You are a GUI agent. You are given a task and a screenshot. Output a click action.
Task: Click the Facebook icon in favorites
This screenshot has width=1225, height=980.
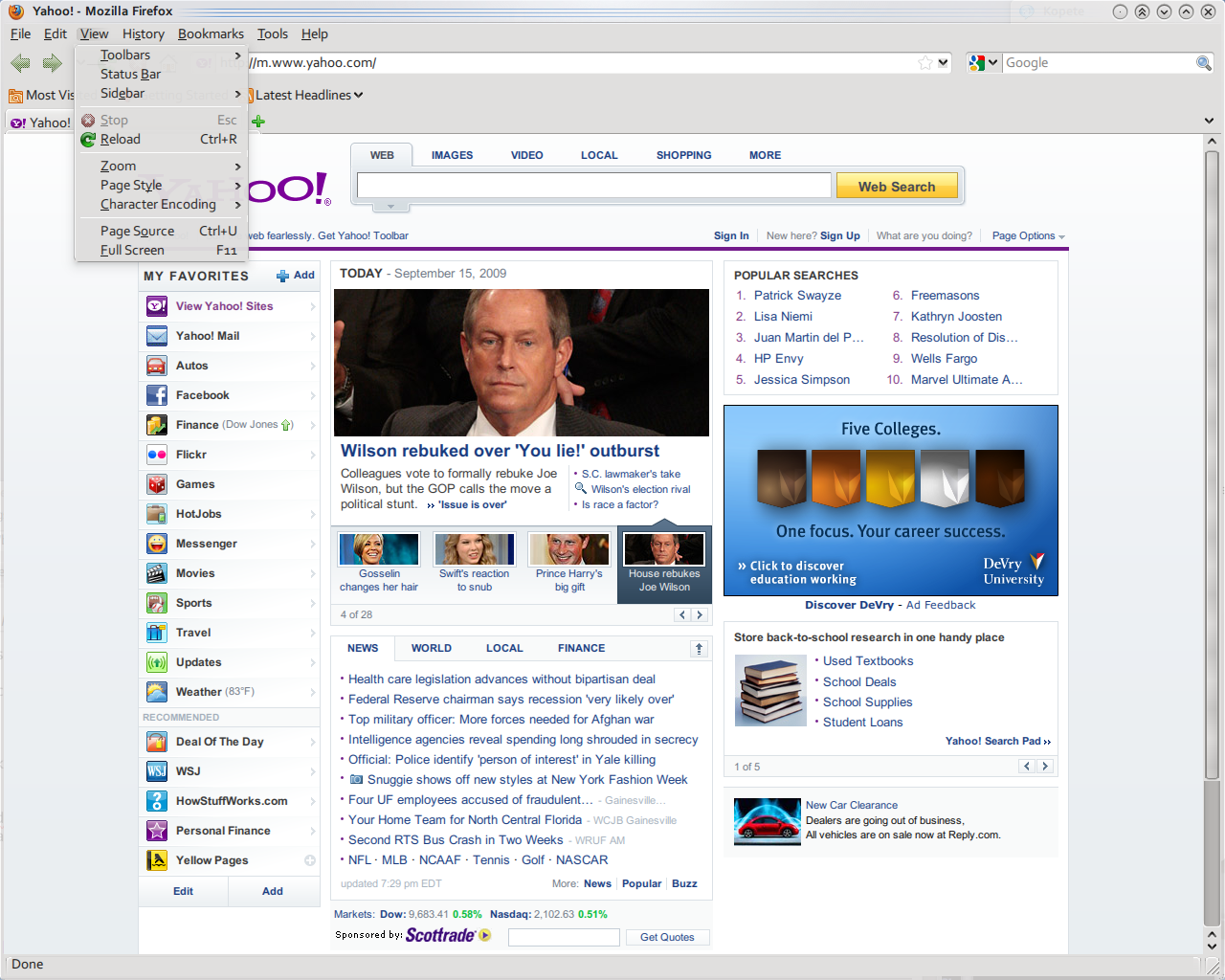coord(157,395)
